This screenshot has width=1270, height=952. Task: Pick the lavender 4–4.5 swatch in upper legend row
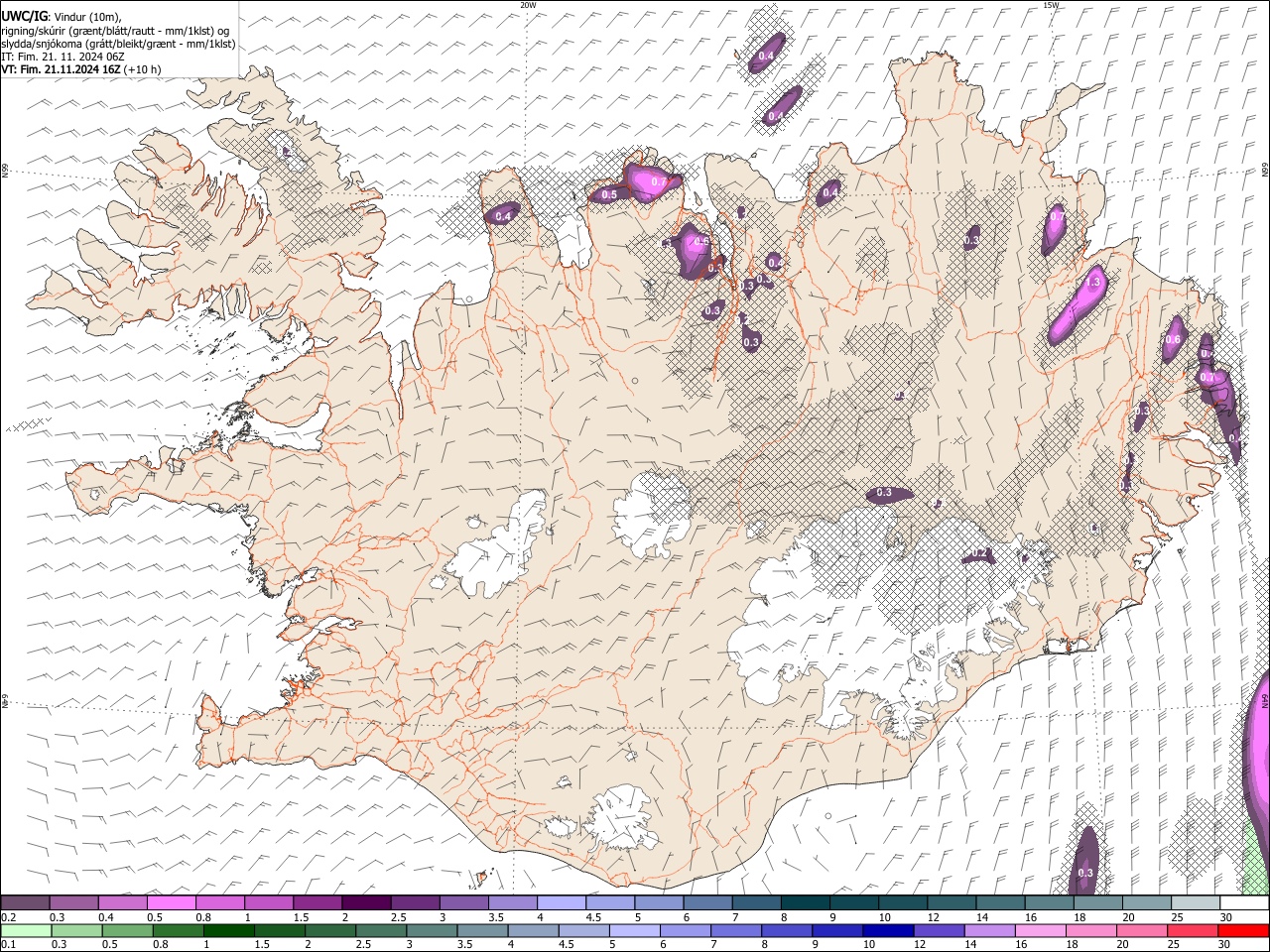(x=561, y=903)
